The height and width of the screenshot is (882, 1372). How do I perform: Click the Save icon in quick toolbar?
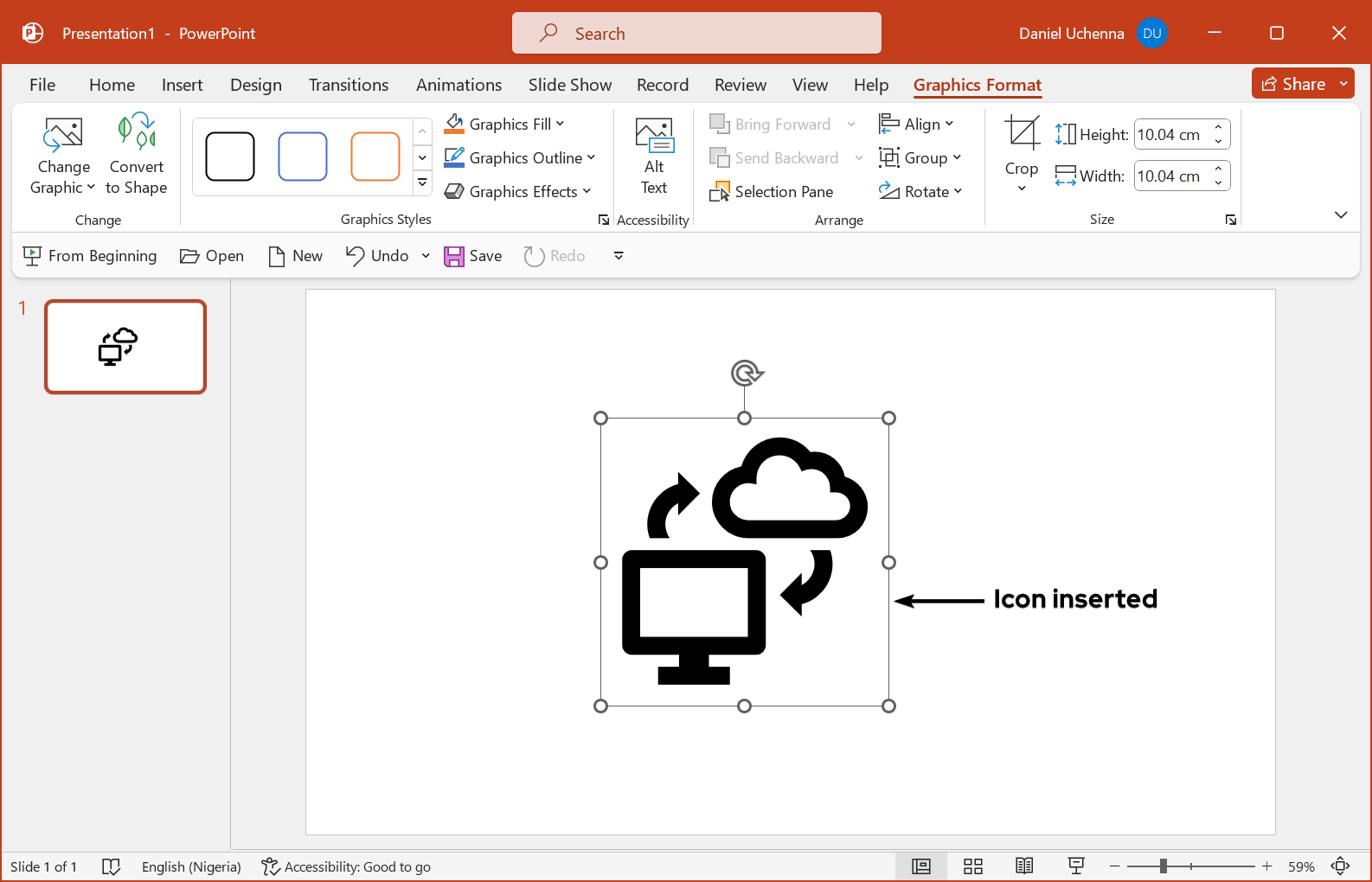[454, 256]
